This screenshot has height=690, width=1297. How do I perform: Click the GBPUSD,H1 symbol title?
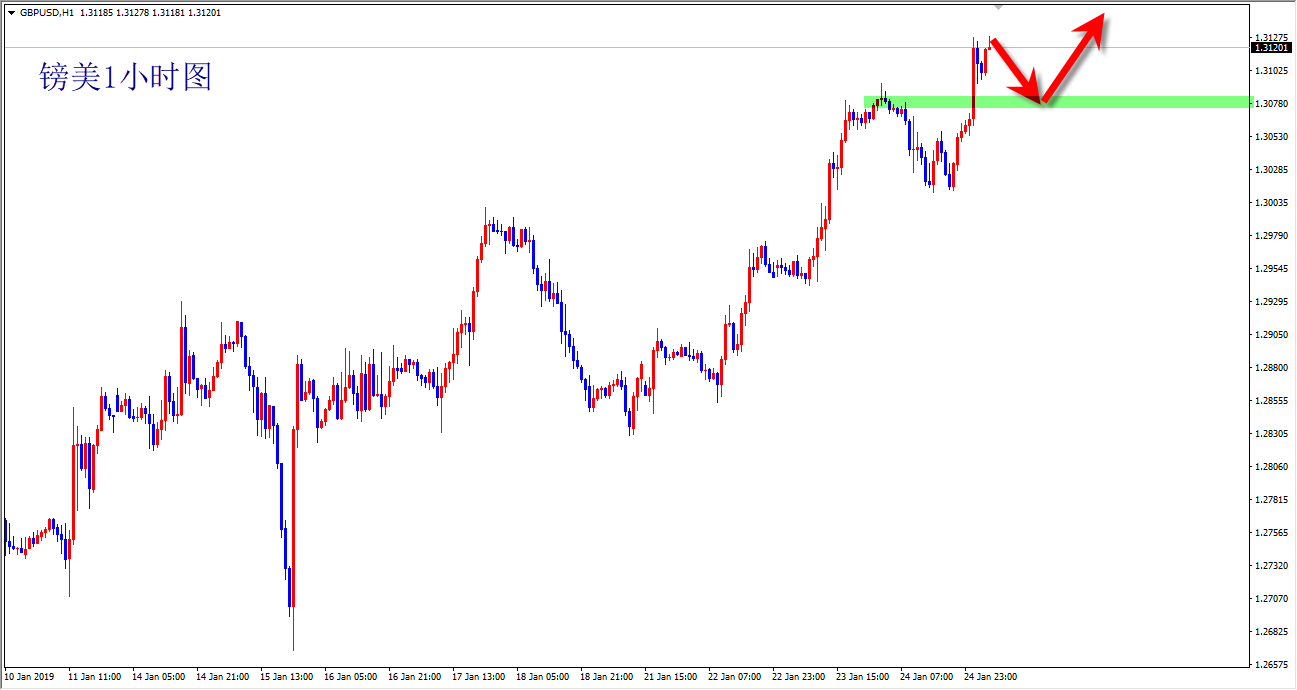tap(47, 13)
